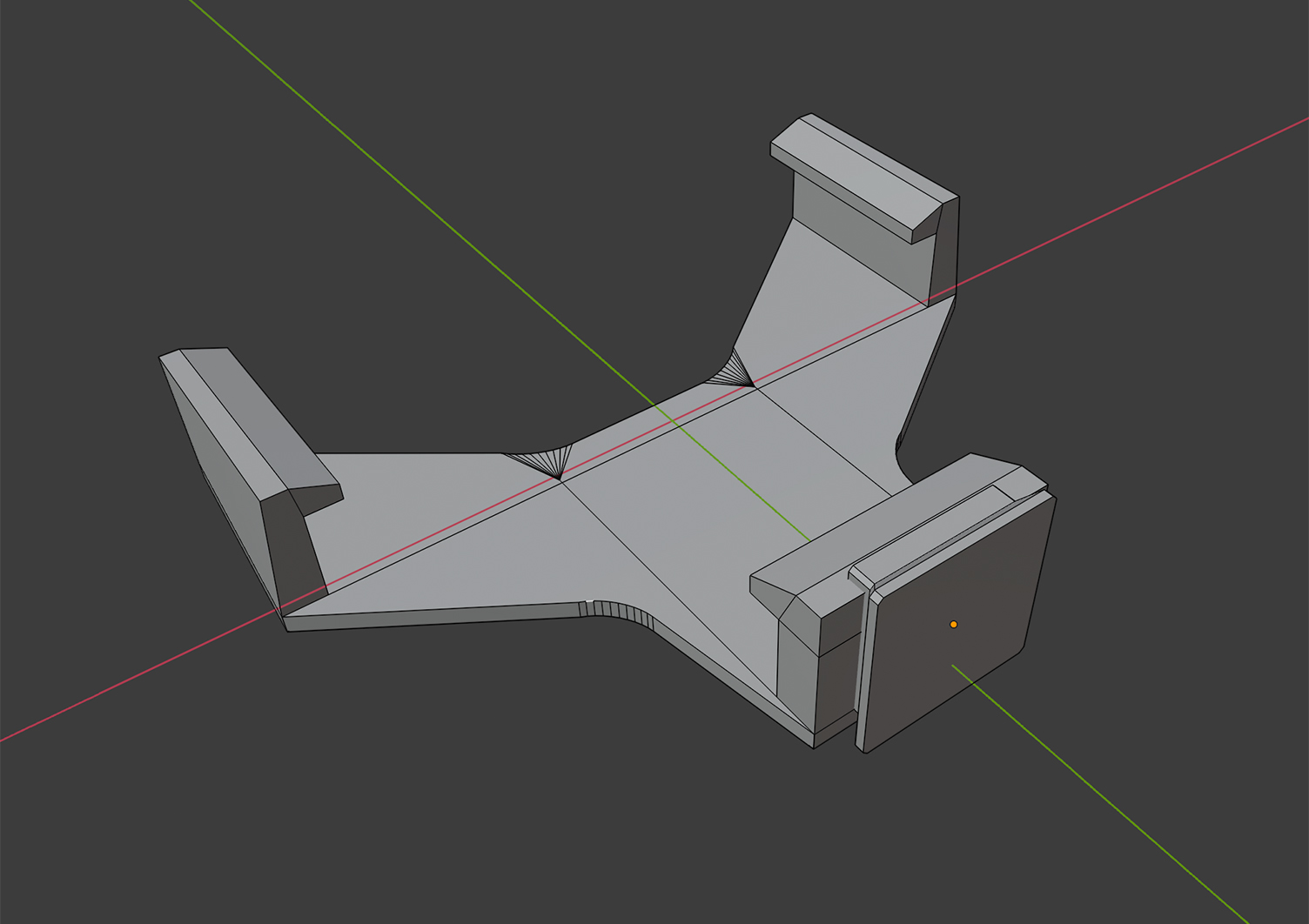Select the fan of edges near the center
Screen dimensions: 1309x924
pos(548,465)
